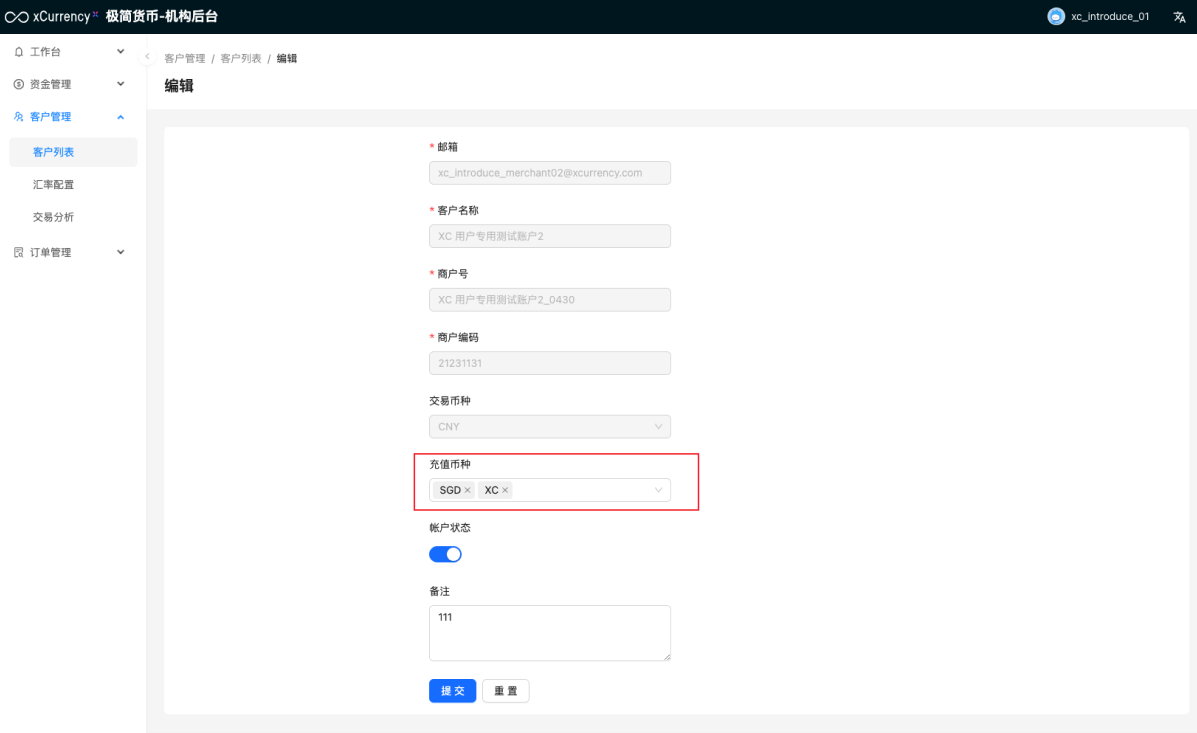Screen dimensions: 1197x733
Task: Click the 客户管理 people icon
Action: 18,117
